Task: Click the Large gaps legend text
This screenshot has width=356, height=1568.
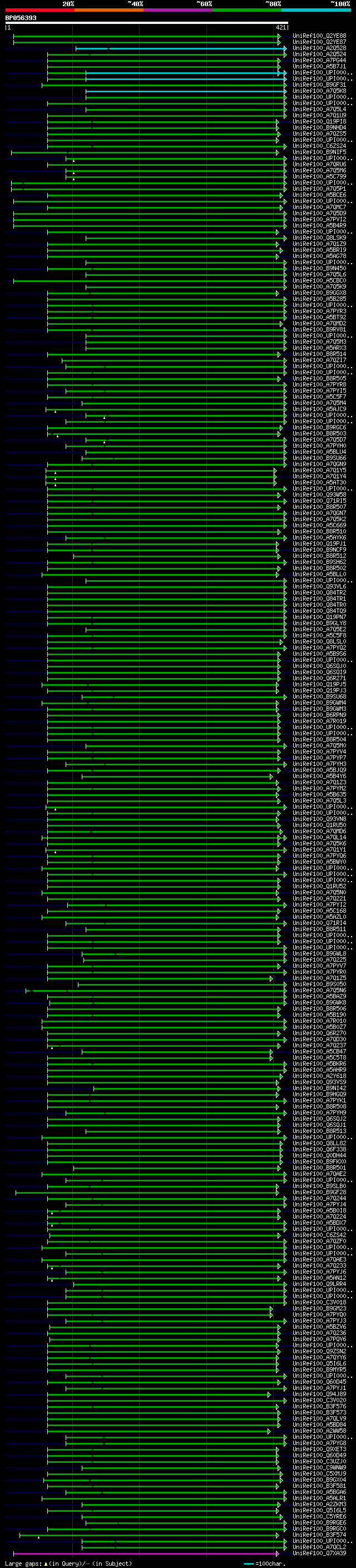Action: [x=68, y=1563]
